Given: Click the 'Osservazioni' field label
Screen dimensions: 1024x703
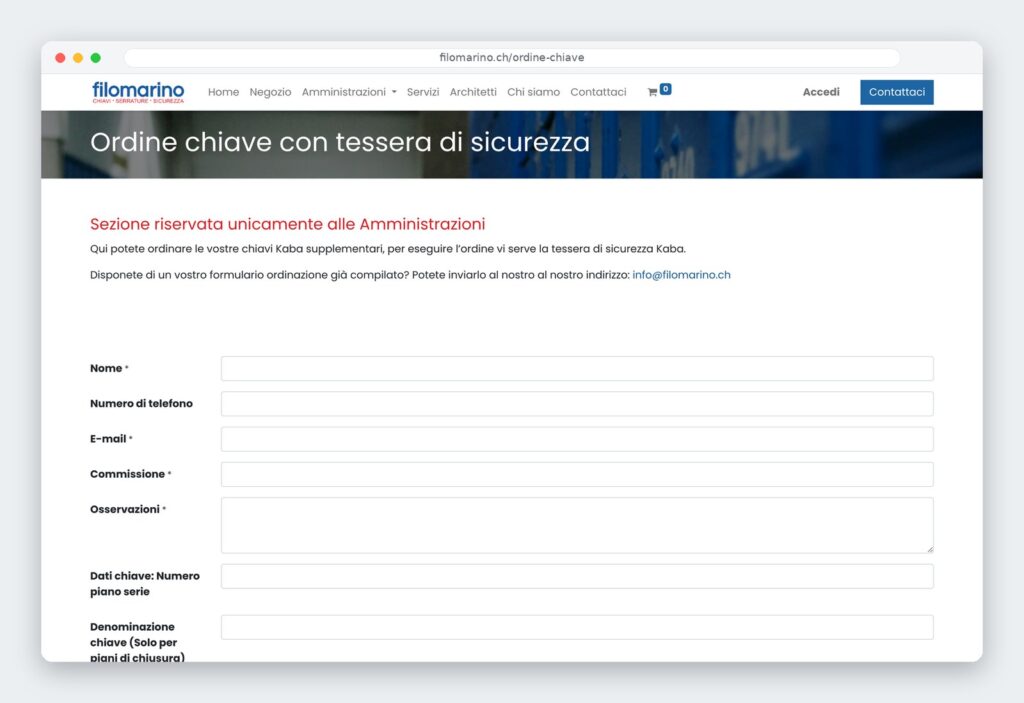Looking at the screenshot, I should tap(125, 510).
